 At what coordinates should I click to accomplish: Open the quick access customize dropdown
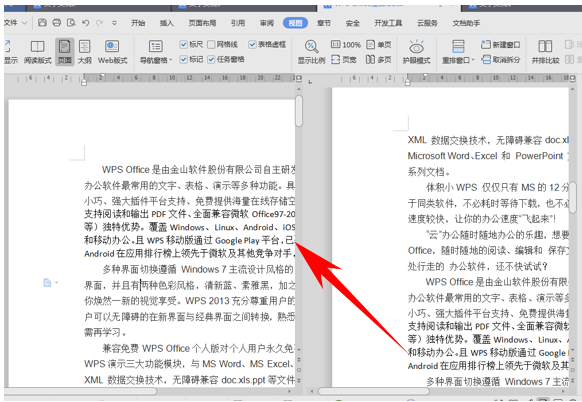[114, 23]
